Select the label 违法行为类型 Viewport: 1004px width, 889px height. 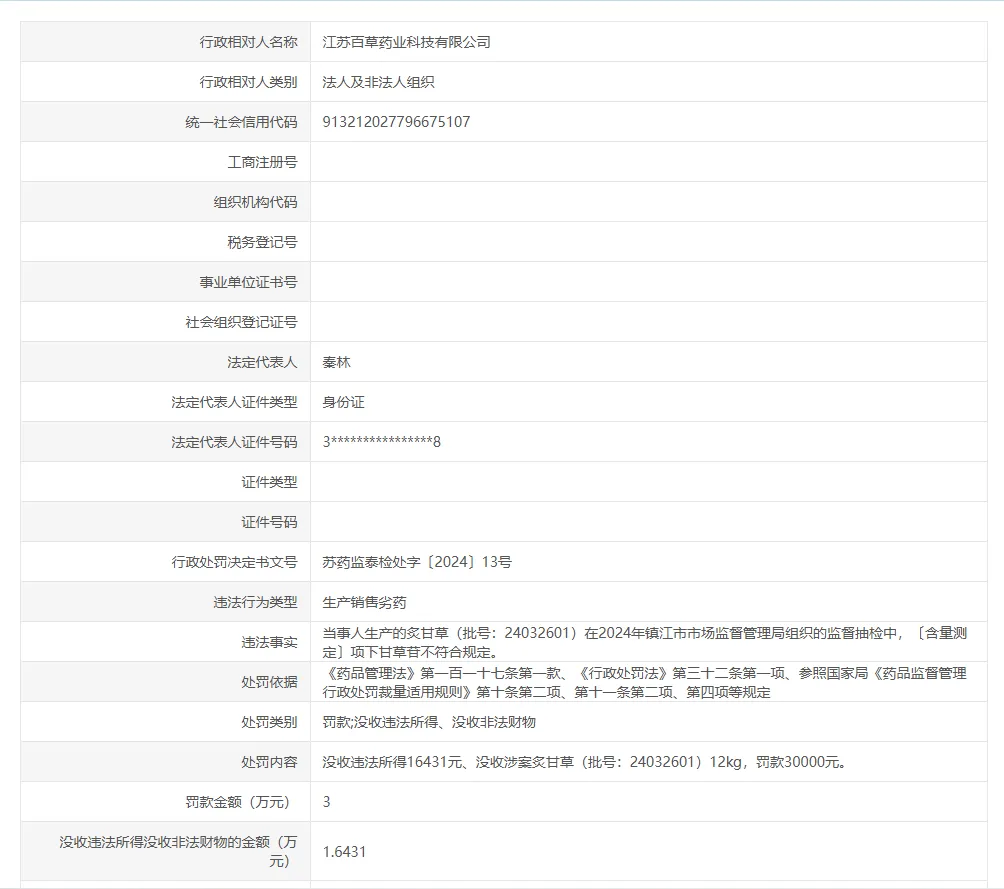pyautogui.click(x=255, y=602)
